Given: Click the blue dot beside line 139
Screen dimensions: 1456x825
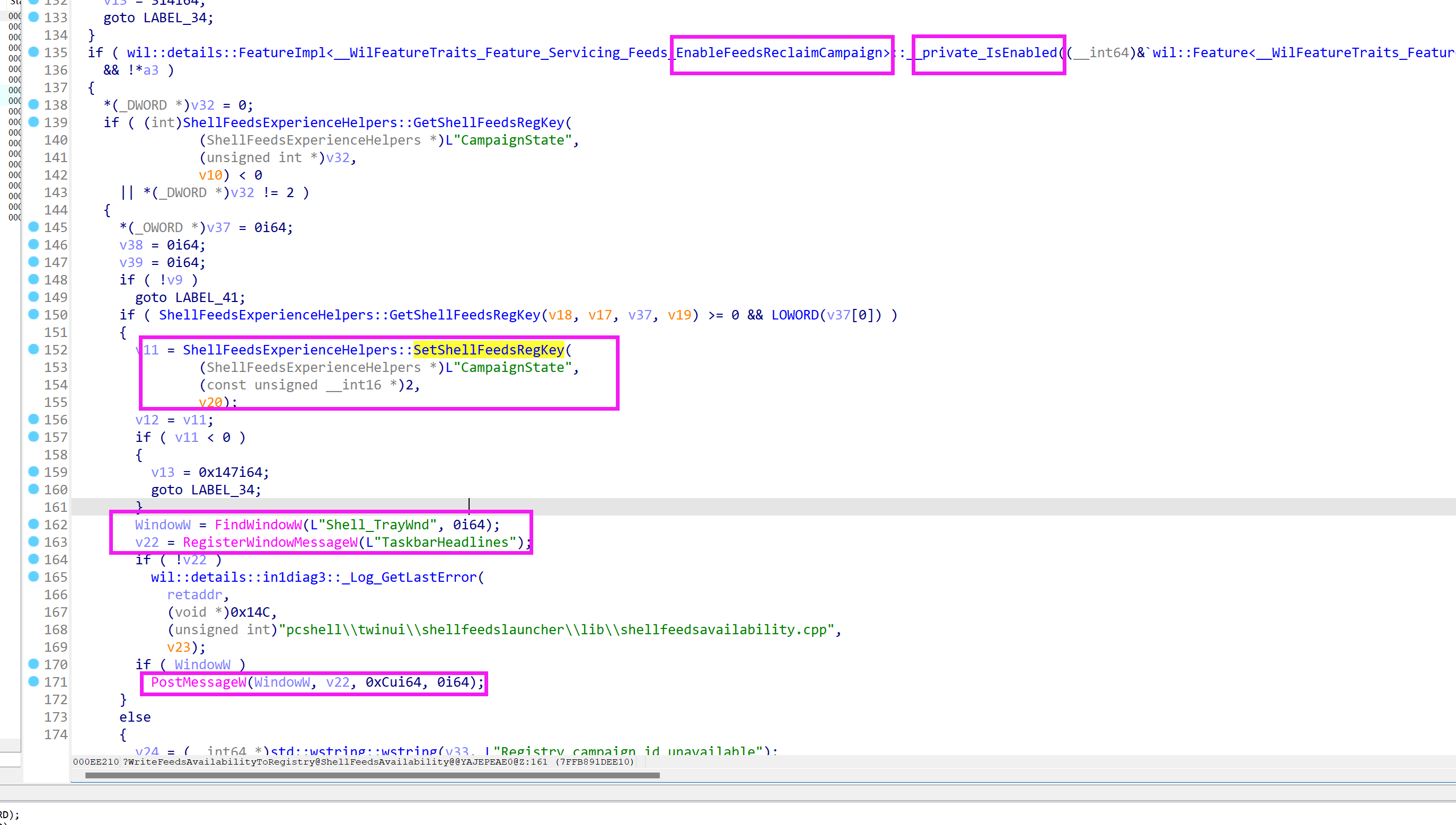Looking at the screenshot, I should coord(33,122).
